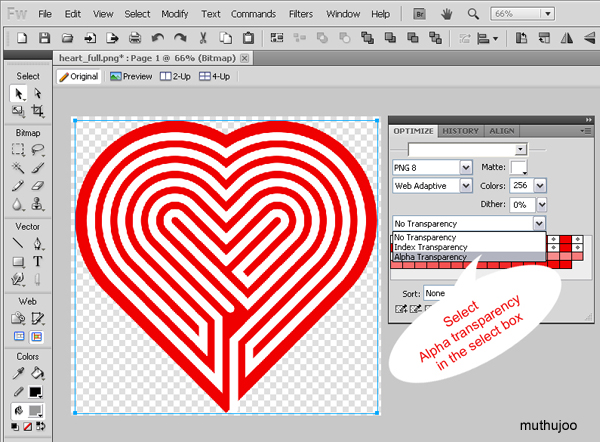Open the zoom level 66% dropdown

click(x=548, y=14)
